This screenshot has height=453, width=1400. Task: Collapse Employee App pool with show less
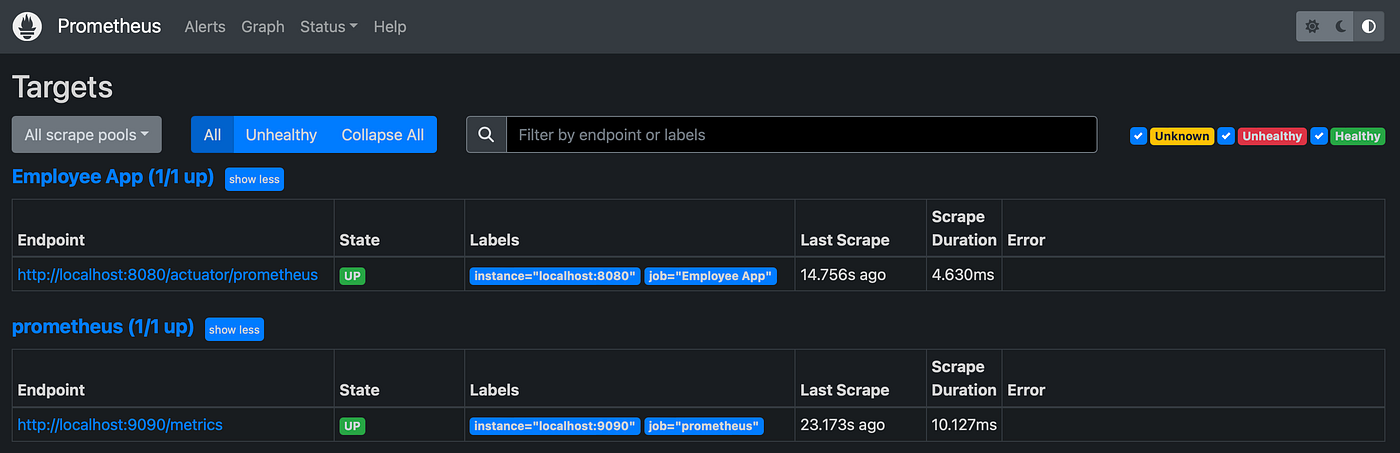click(x=255, y=179)
